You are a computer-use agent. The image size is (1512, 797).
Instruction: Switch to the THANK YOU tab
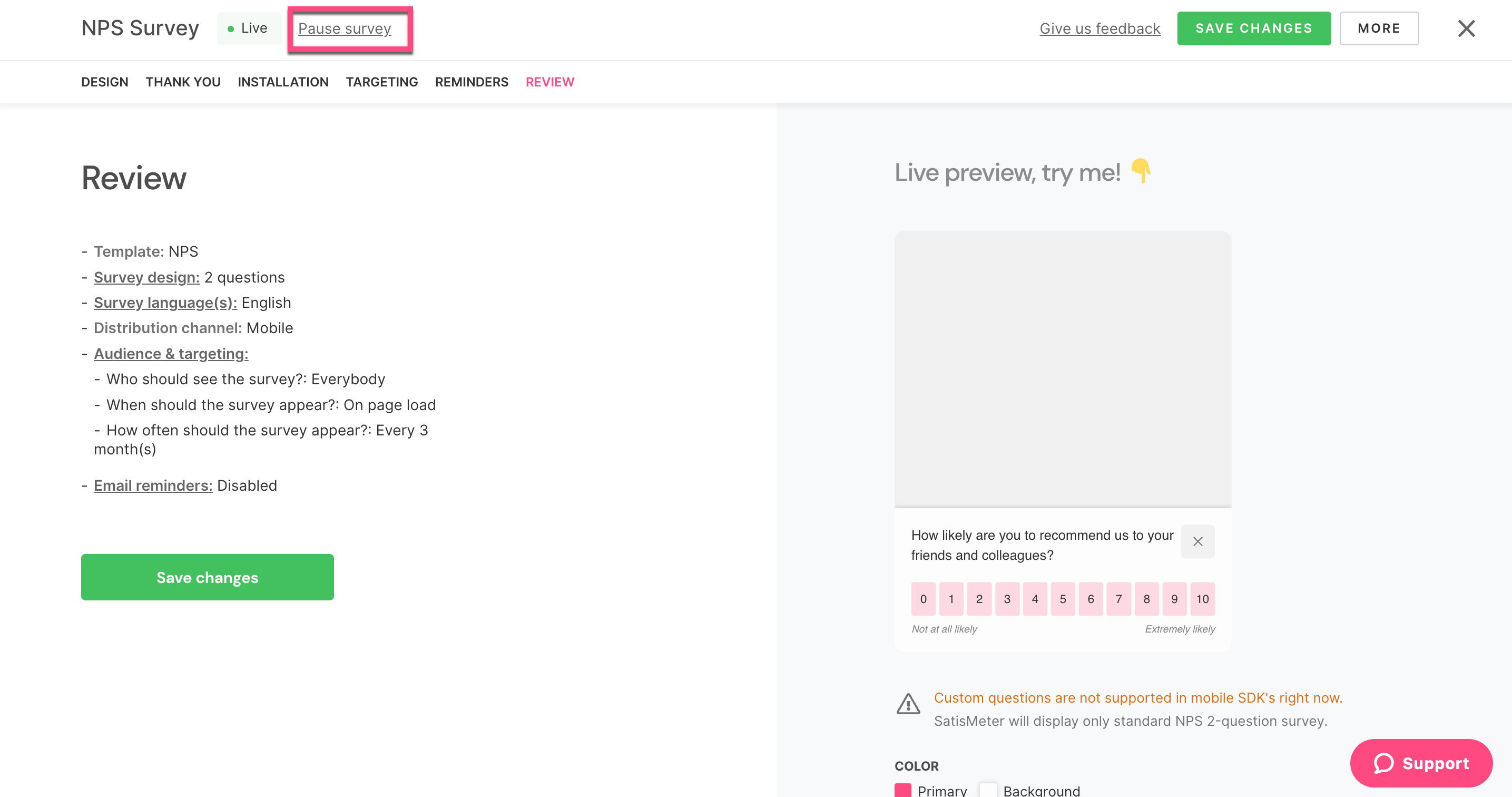(x=183, y=82)
